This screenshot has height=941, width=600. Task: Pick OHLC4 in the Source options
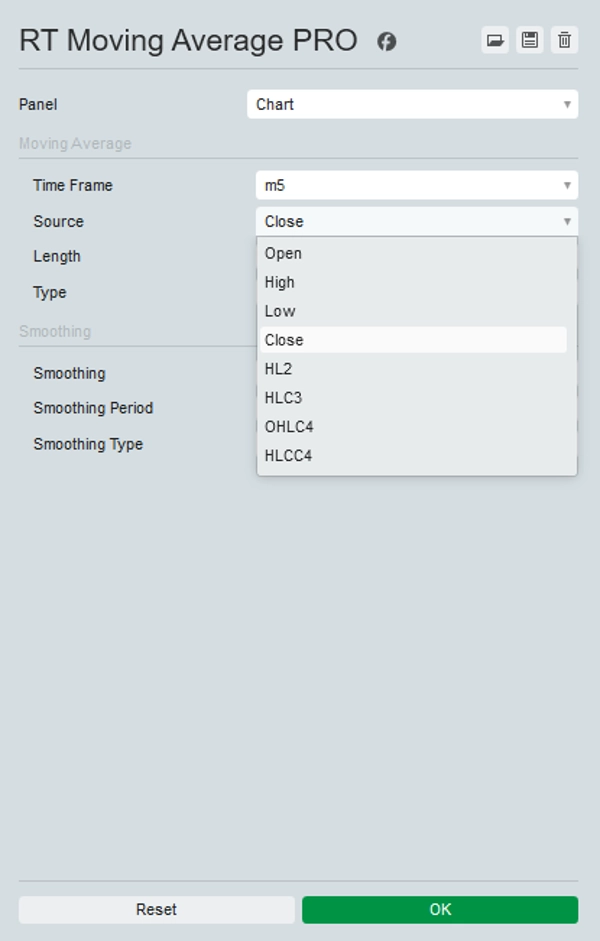[x=289, y=427]
